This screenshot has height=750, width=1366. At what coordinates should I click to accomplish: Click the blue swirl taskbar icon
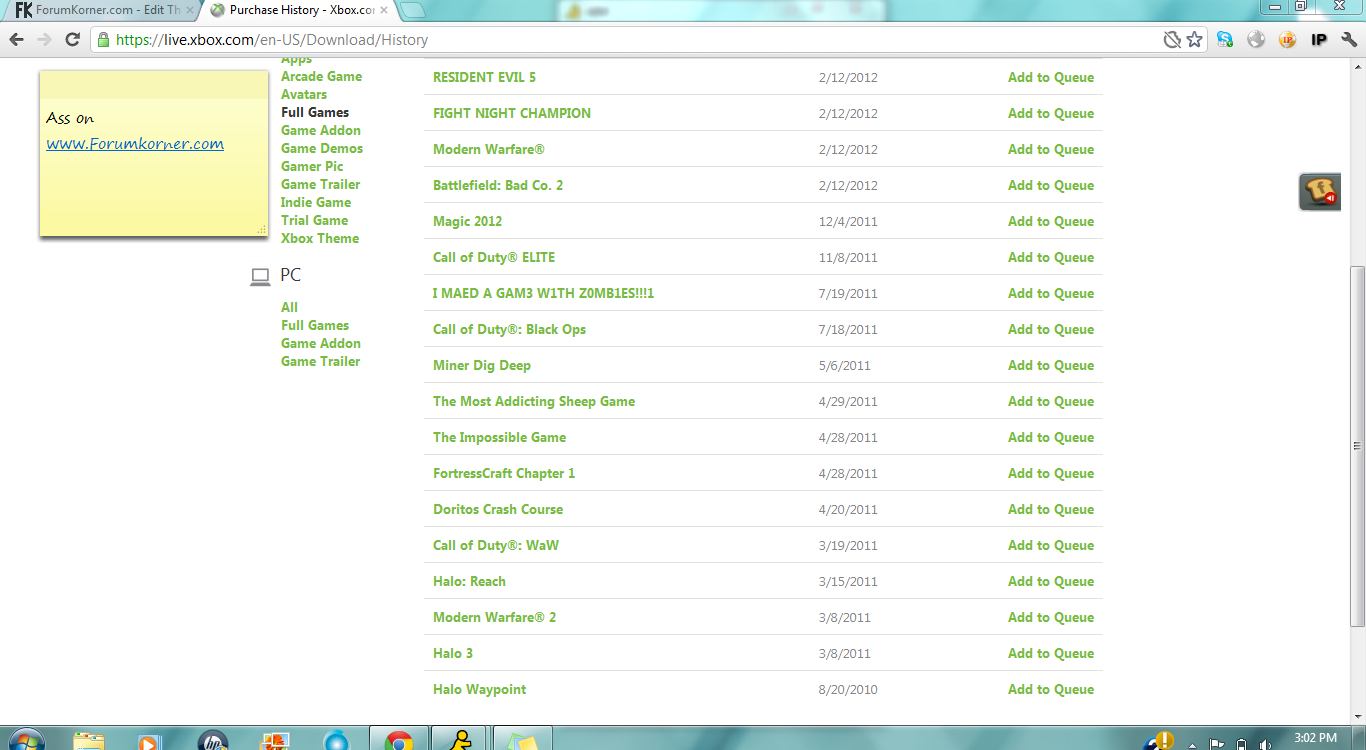click(x=337, y=741)
